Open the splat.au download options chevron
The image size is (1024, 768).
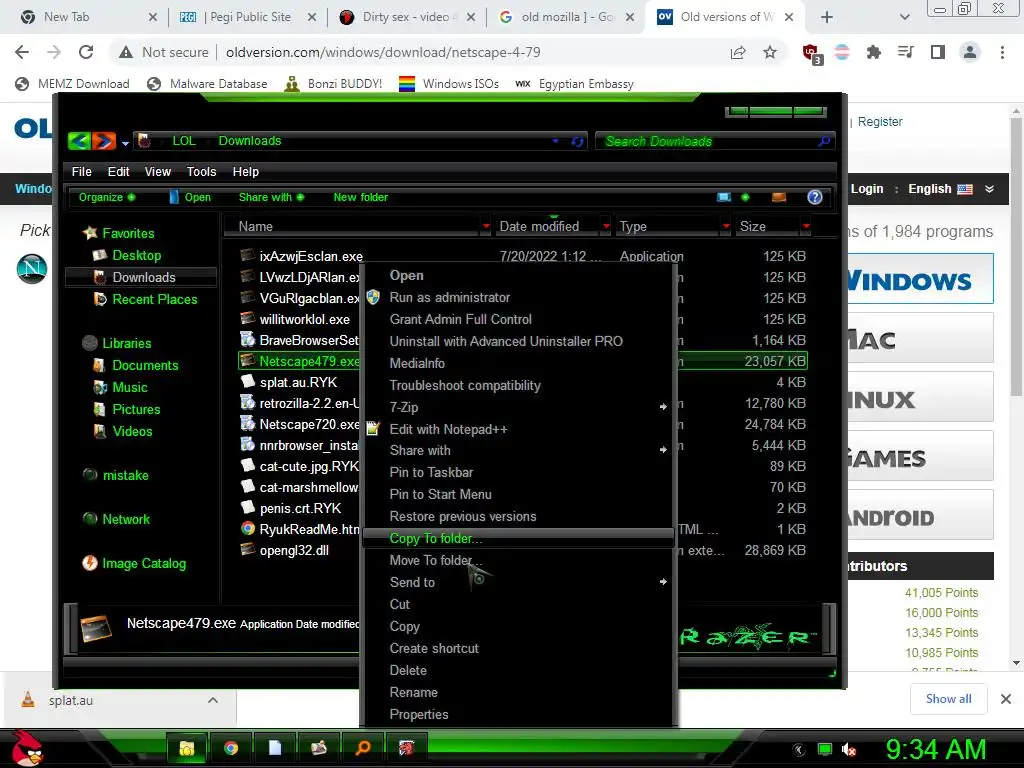pos(212,700)
